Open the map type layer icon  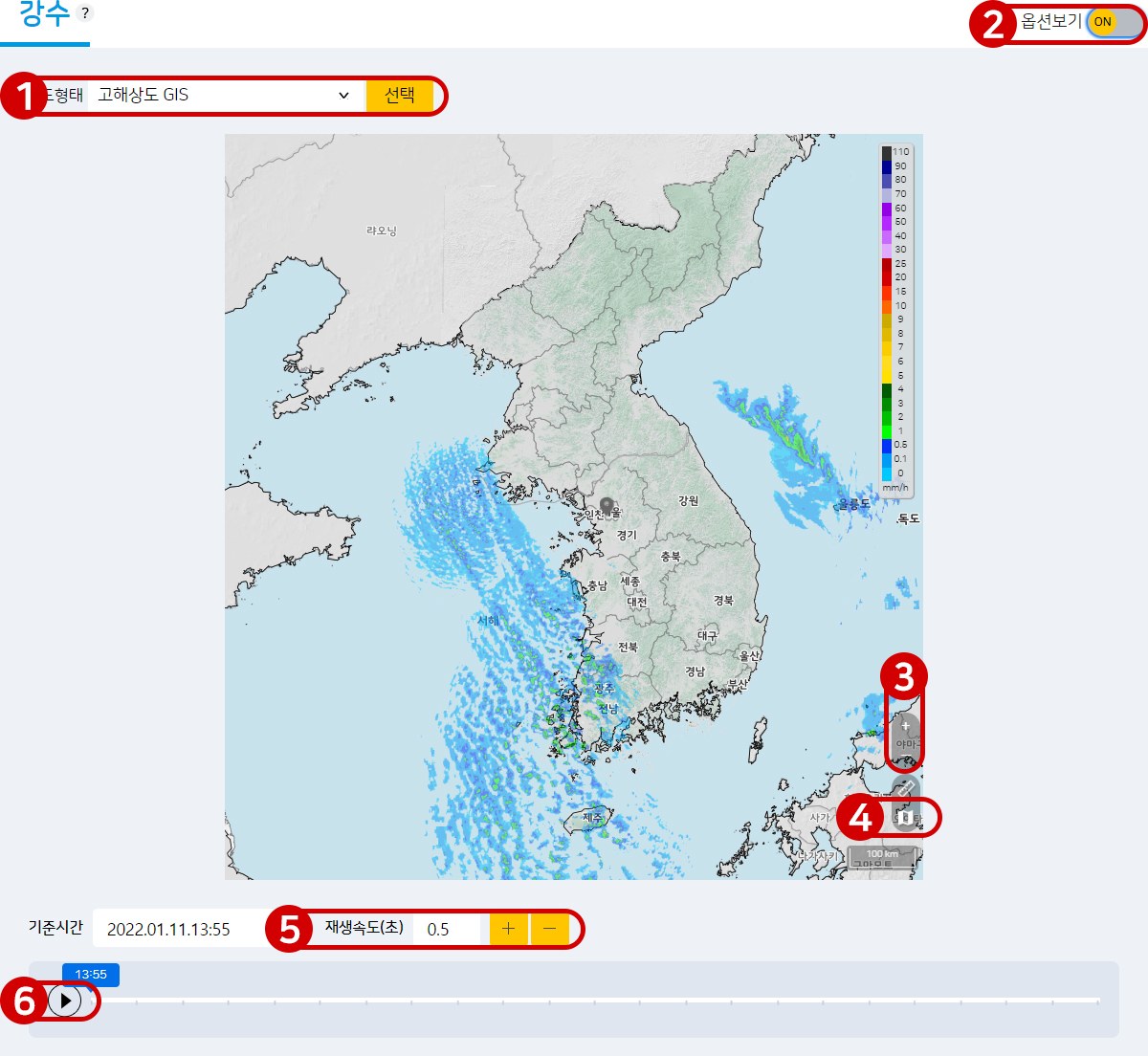pyautogui.click(x=906, y=818)
